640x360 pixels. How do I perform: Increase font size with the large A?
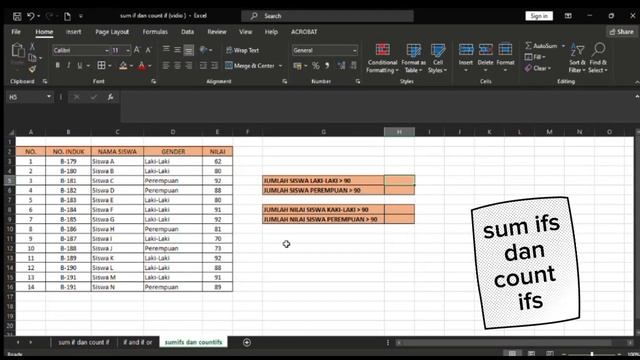[137, 50]
